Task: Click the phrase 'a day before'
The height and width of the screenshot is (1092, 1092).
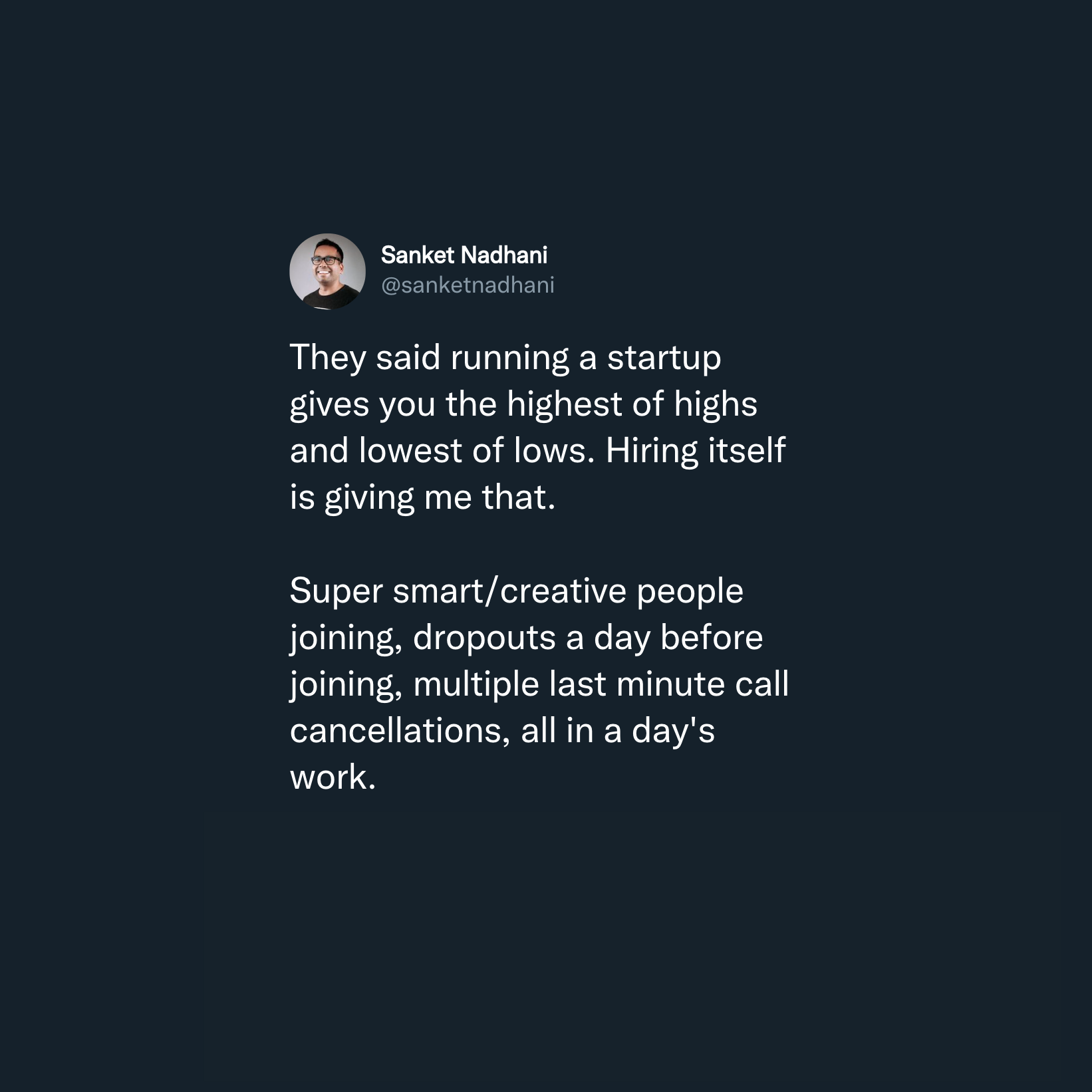Action: pyautogui.click(x=665, y=638)
